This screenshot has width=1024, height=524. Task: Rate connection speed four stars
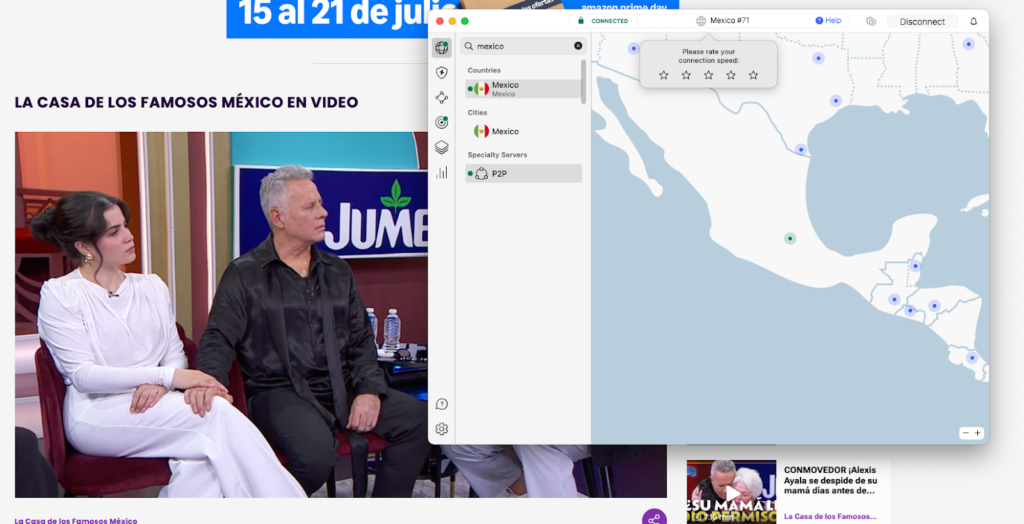[731, 75]
